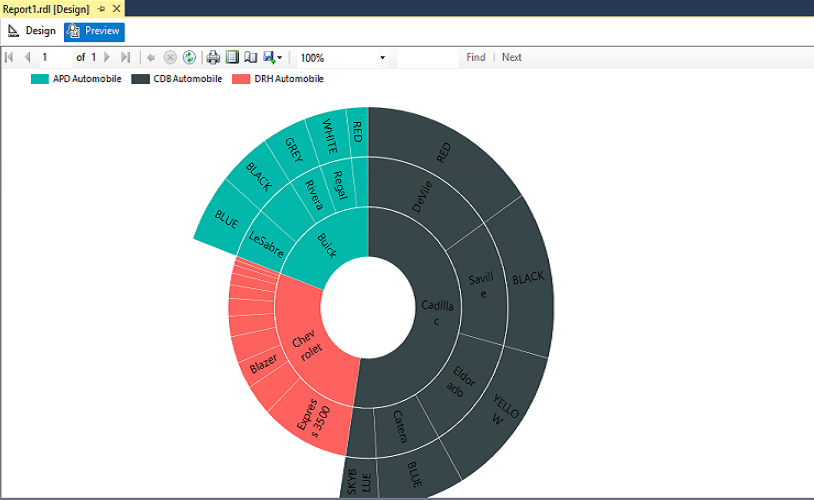Click the SKYBLUE outer segment
This screenshot has width=814, height=500.
click(x=359, y=482)
